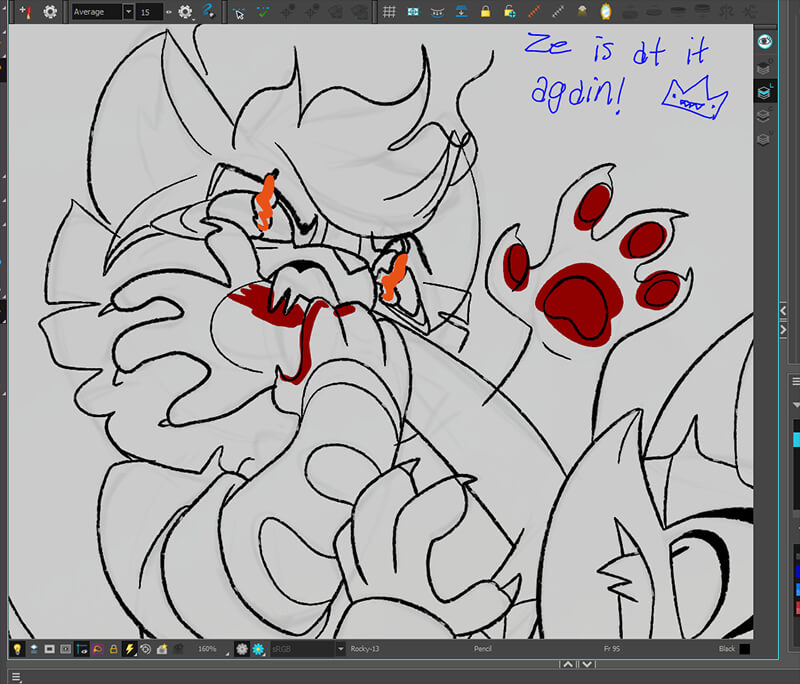Toggle the small orange lock in bottom bar
The image size is (800, 684).
tap(114, 649)
